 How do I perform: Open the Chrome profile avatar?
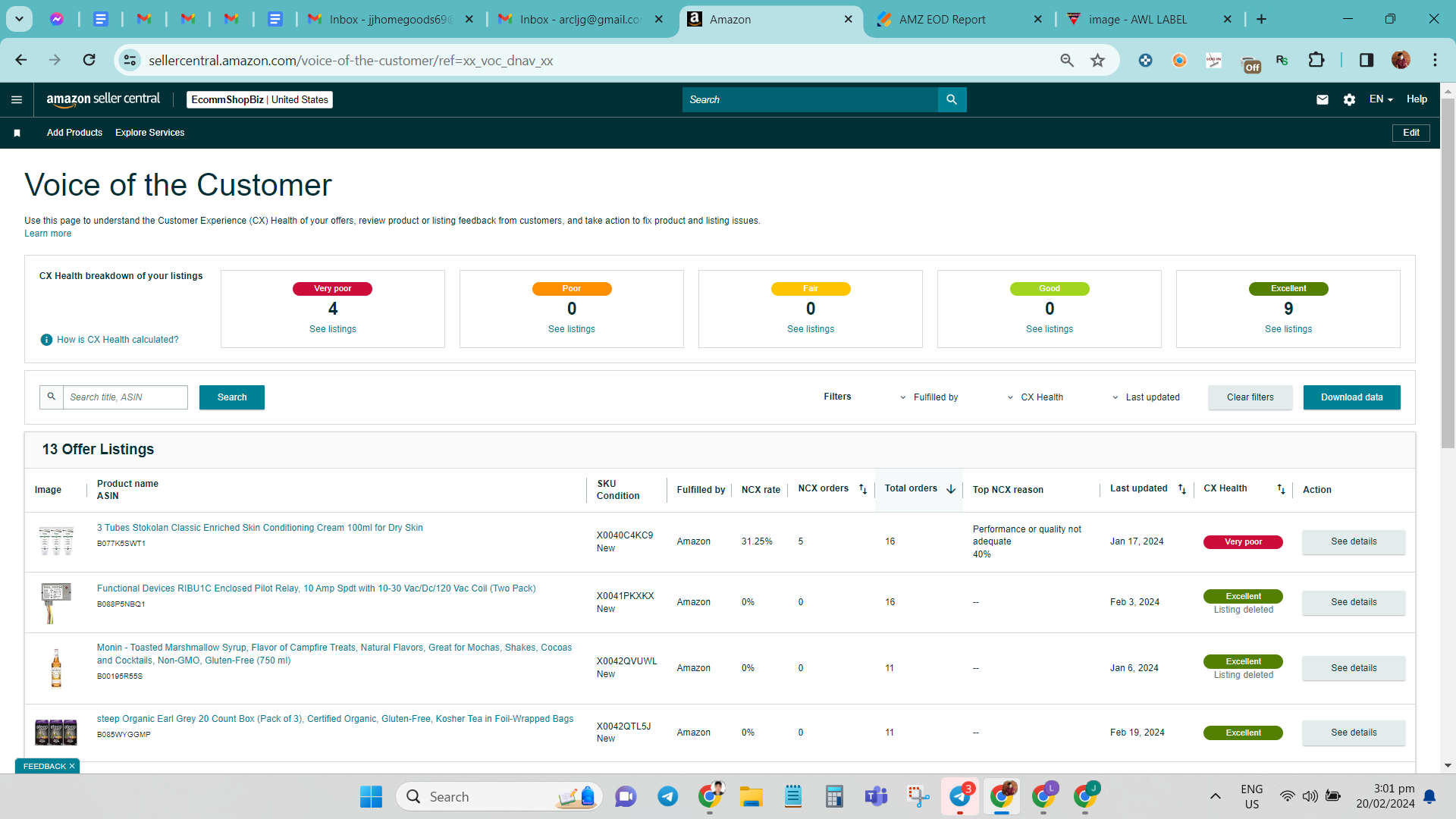pos(1401,60)
